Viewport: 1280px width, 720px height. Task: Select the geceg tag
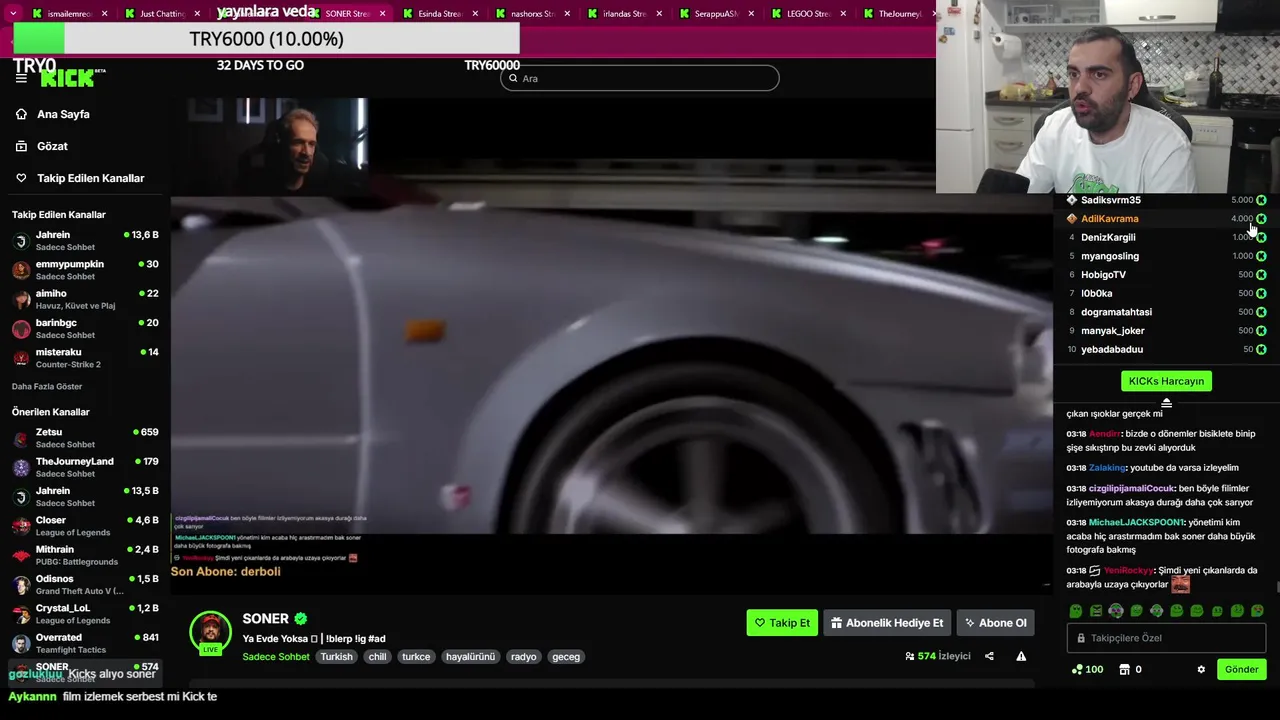pyautogui.click(x=566, y=657)
